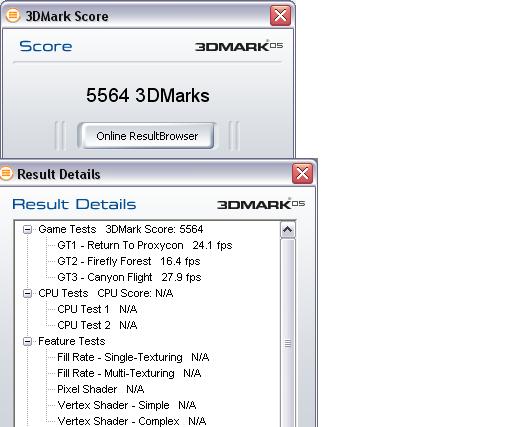Close the 3DMark Score window
The width and height of the screenshot is (512, 427).
pyautogui.click(x=280, y=15)
